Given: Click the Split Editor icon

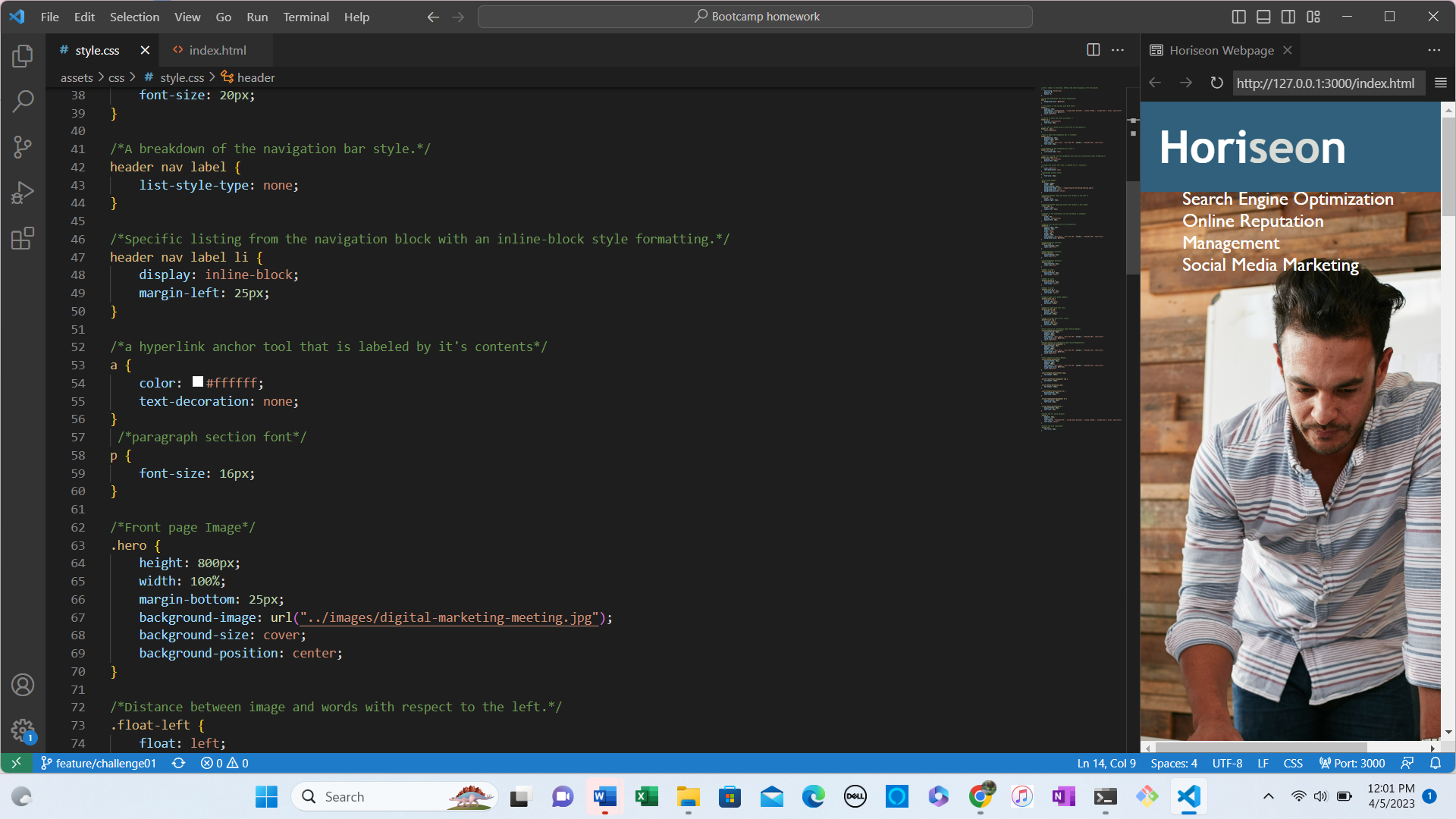Looking at the screenshot, I should [1093, 49].
